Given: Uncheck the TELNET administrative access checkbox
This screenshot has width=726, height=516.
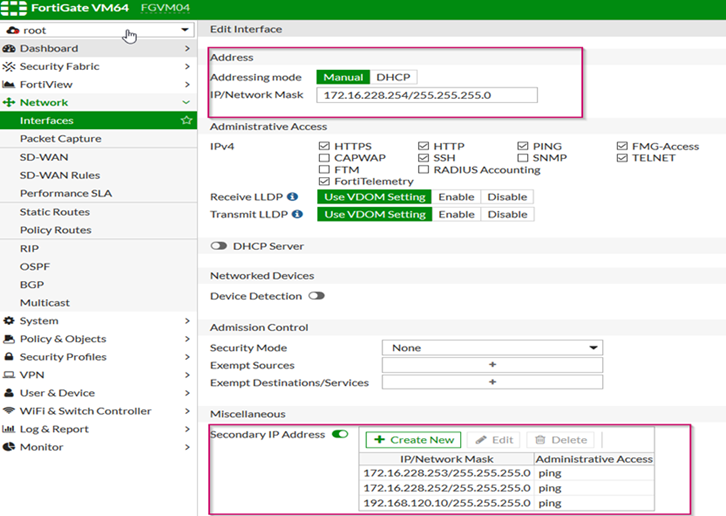Looking at the screenshot, I should 623,158.
